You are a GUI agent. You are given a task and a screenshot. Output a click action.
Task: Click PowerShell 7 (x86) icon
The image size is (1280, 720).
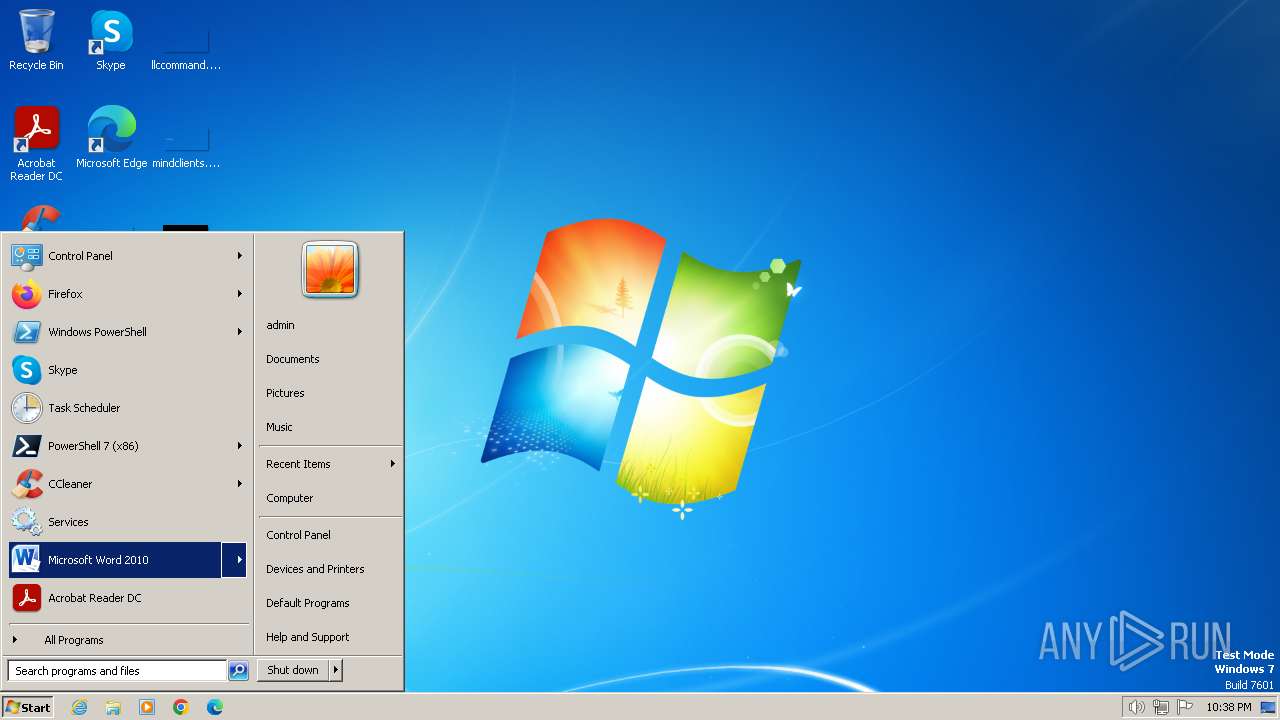(x=26, y=446)
